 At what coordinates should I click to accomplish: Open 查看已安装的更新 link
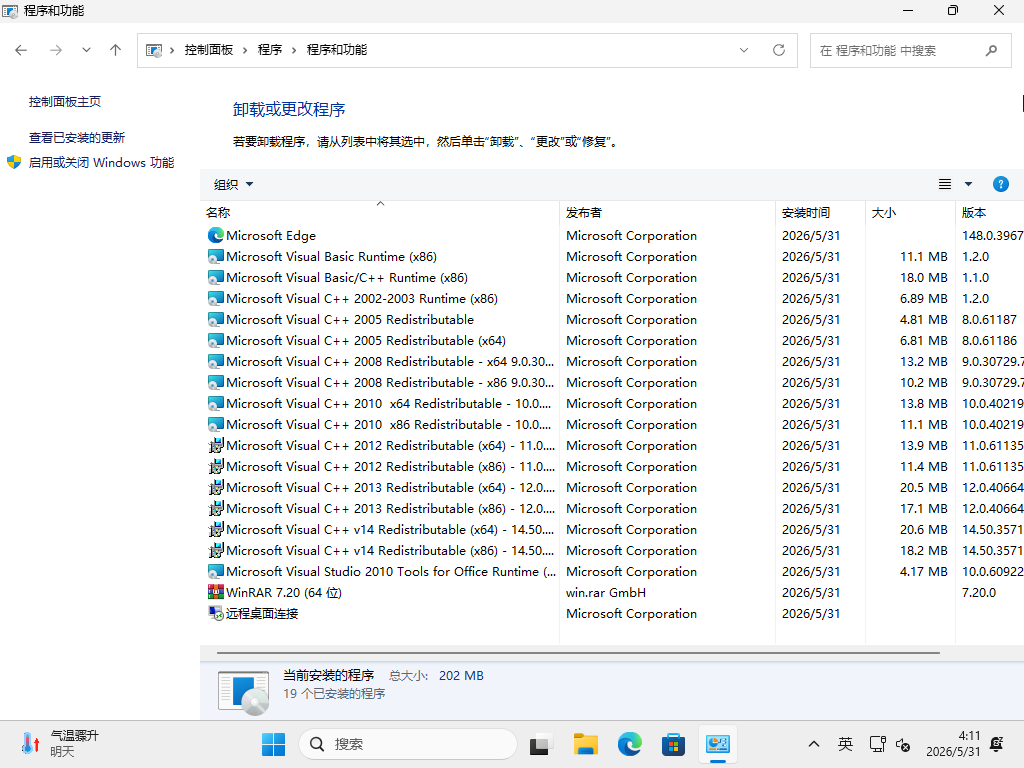pyautogui.click(x=77, y=138)
